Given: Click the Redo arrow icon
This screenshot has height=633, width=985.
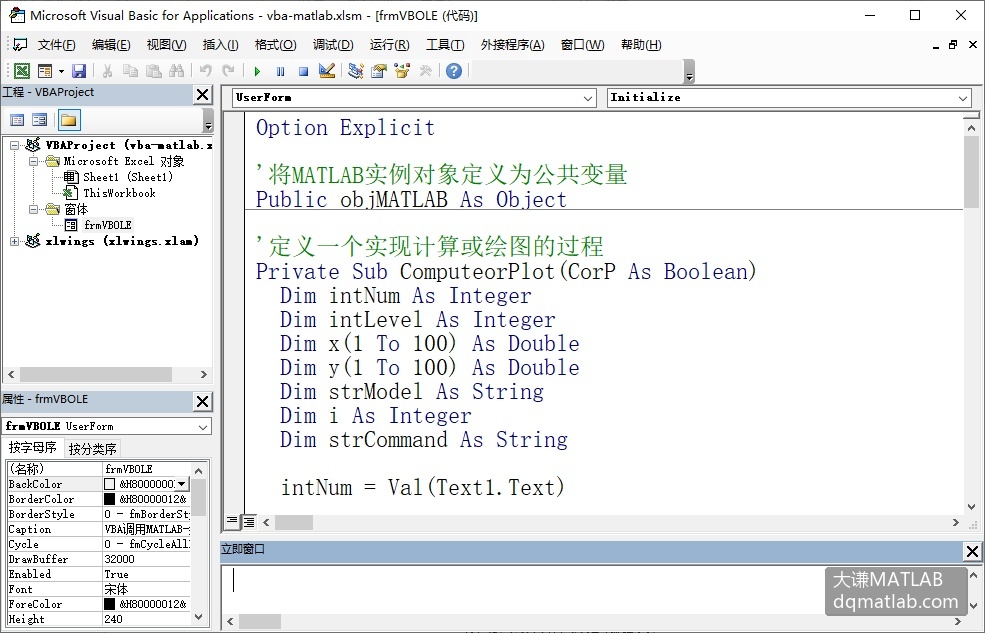Looking at the screenshot, I should click(229, 71).
